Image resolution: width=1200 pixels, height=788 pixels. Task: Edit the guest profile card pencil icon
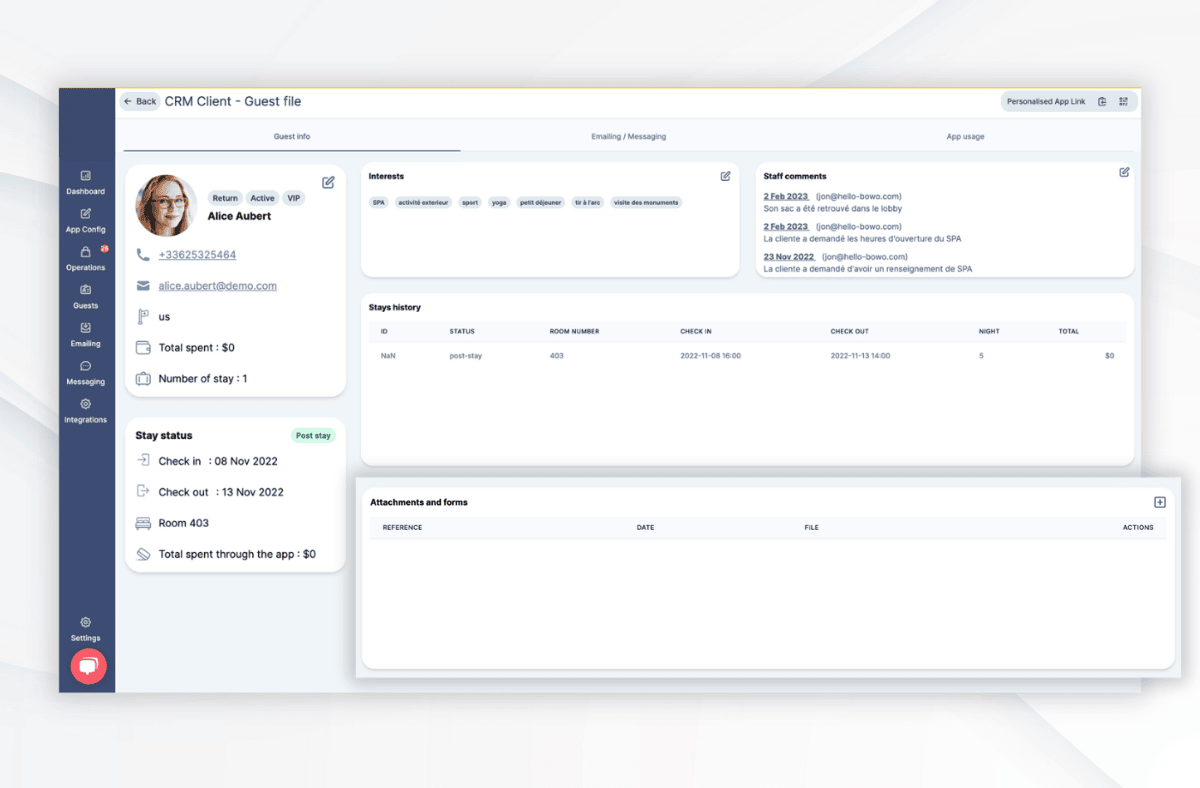coord(328,182)
